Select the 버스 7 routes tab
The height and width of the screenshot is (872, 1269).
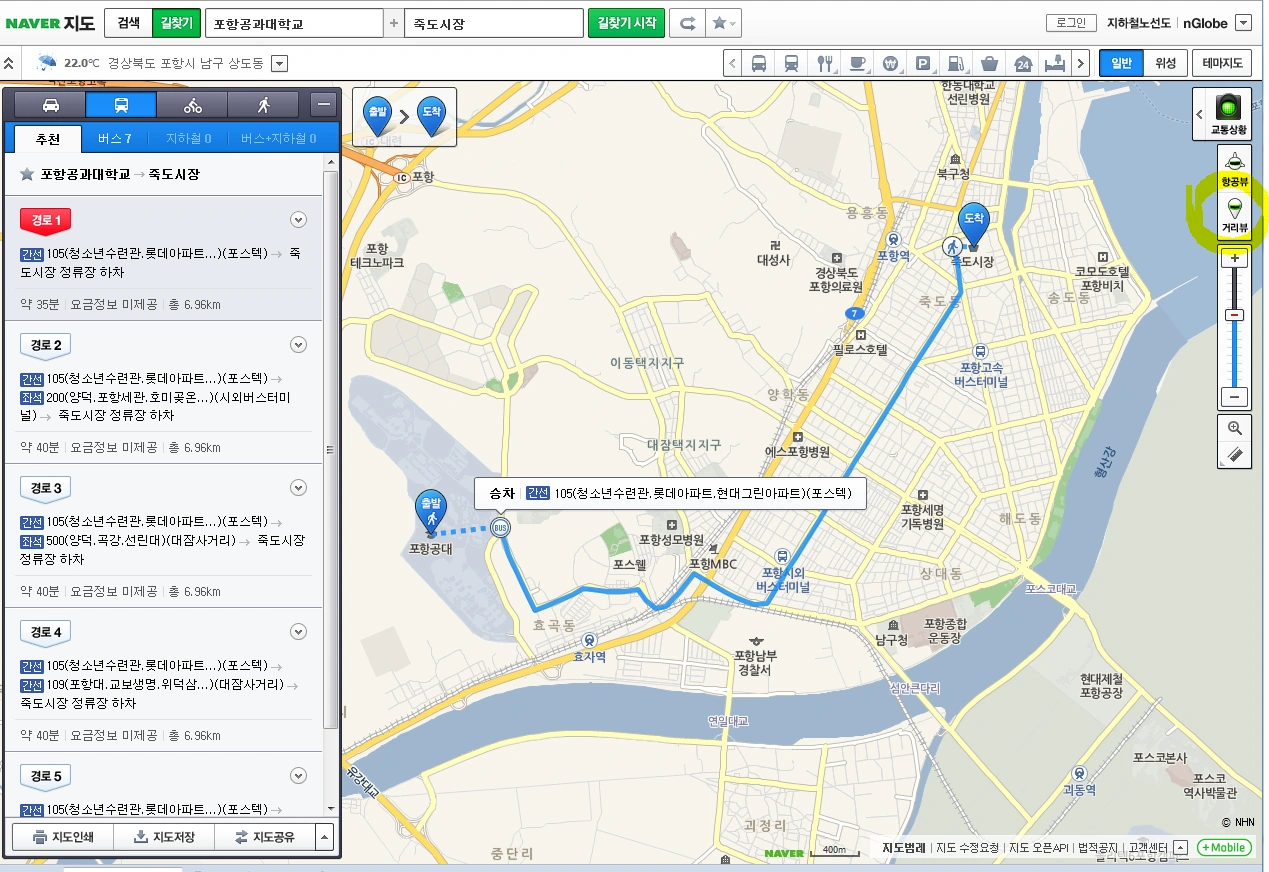[x=115, y=138]
